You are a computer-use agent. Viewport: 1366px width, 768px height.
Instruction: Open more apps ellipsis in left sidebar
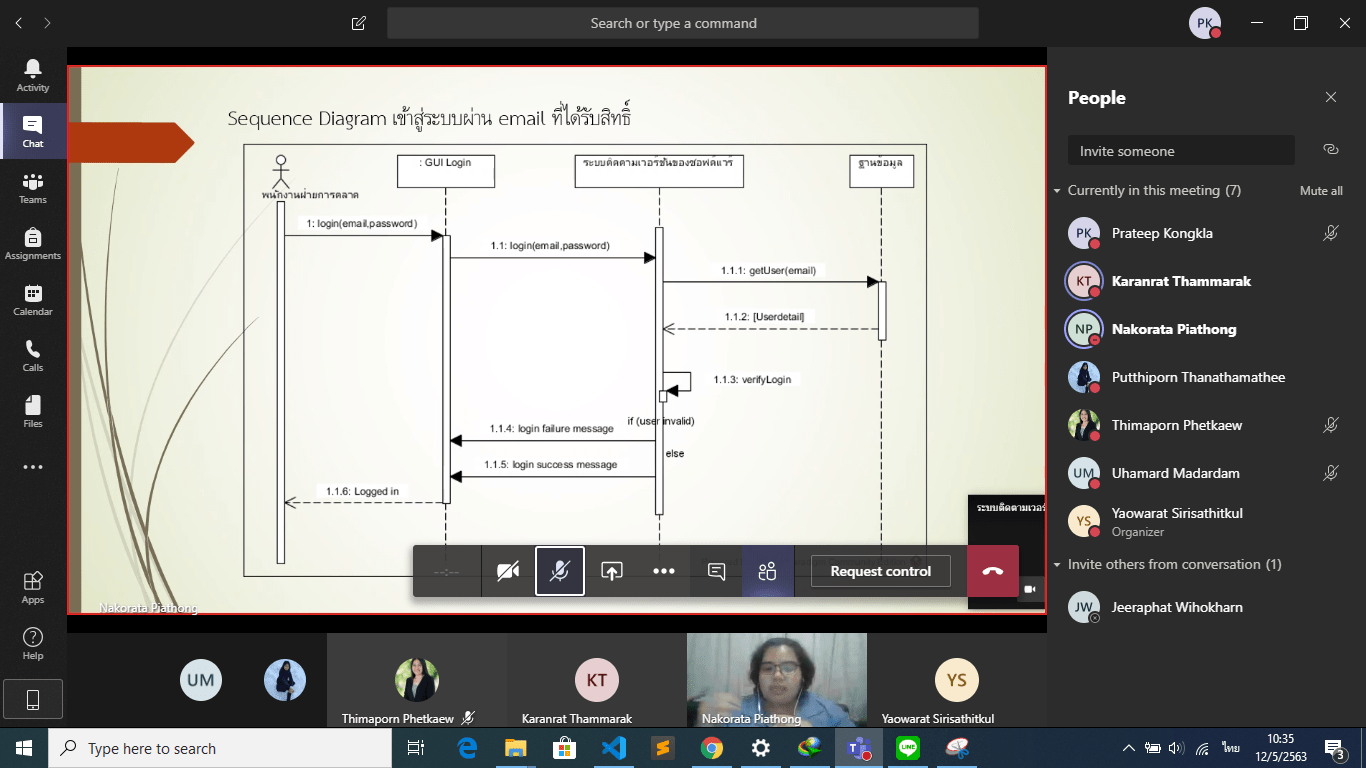[x=33, y=467]
